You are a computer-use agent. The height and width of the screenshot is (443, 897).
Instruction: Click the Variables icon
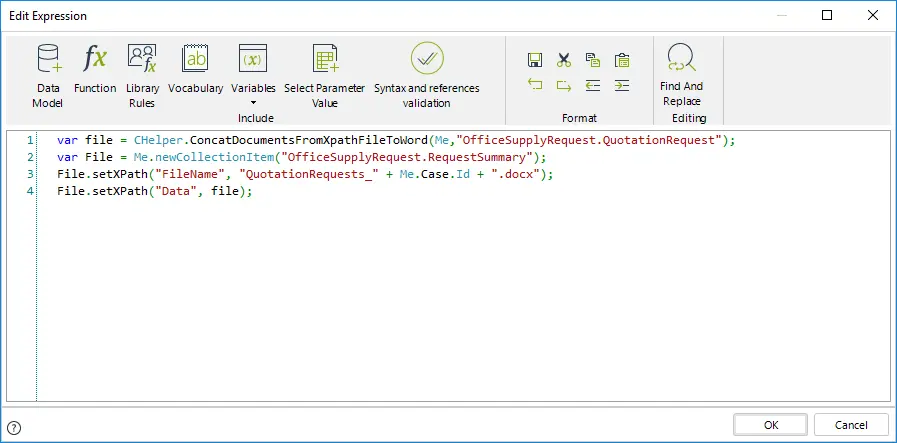[x=253, y=58]
